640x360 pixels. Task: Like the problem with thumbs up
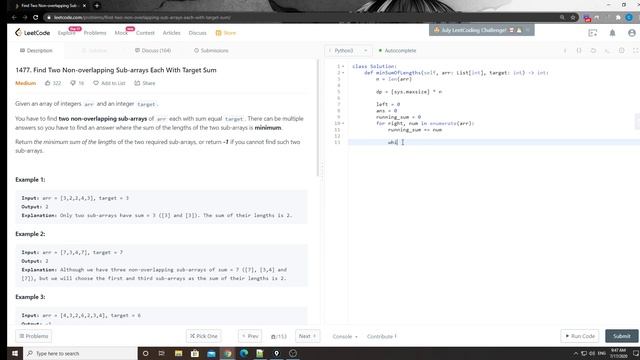(x=53, y=83)
